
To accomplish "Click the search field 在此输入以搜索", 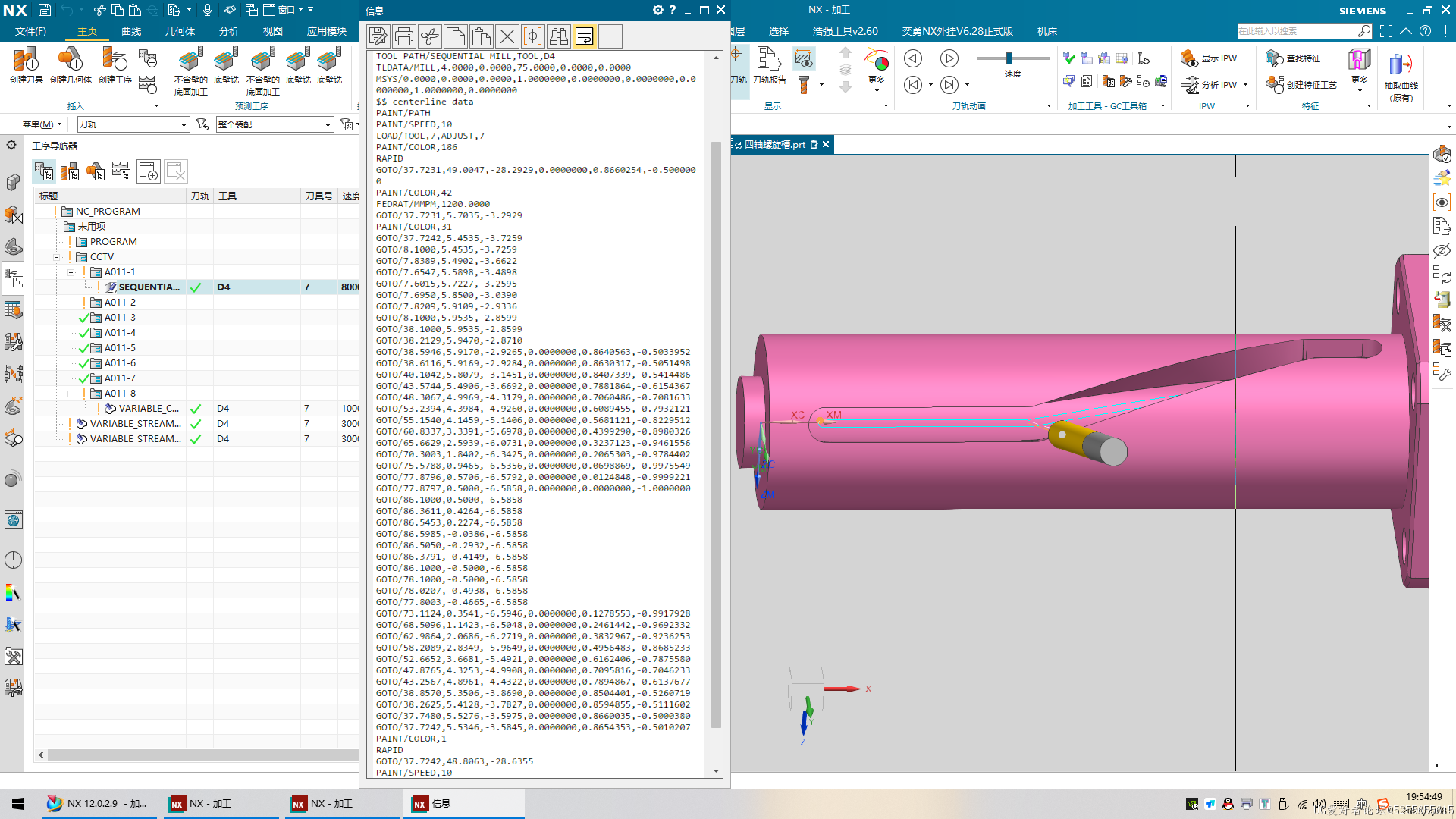I will point(1297,31).
